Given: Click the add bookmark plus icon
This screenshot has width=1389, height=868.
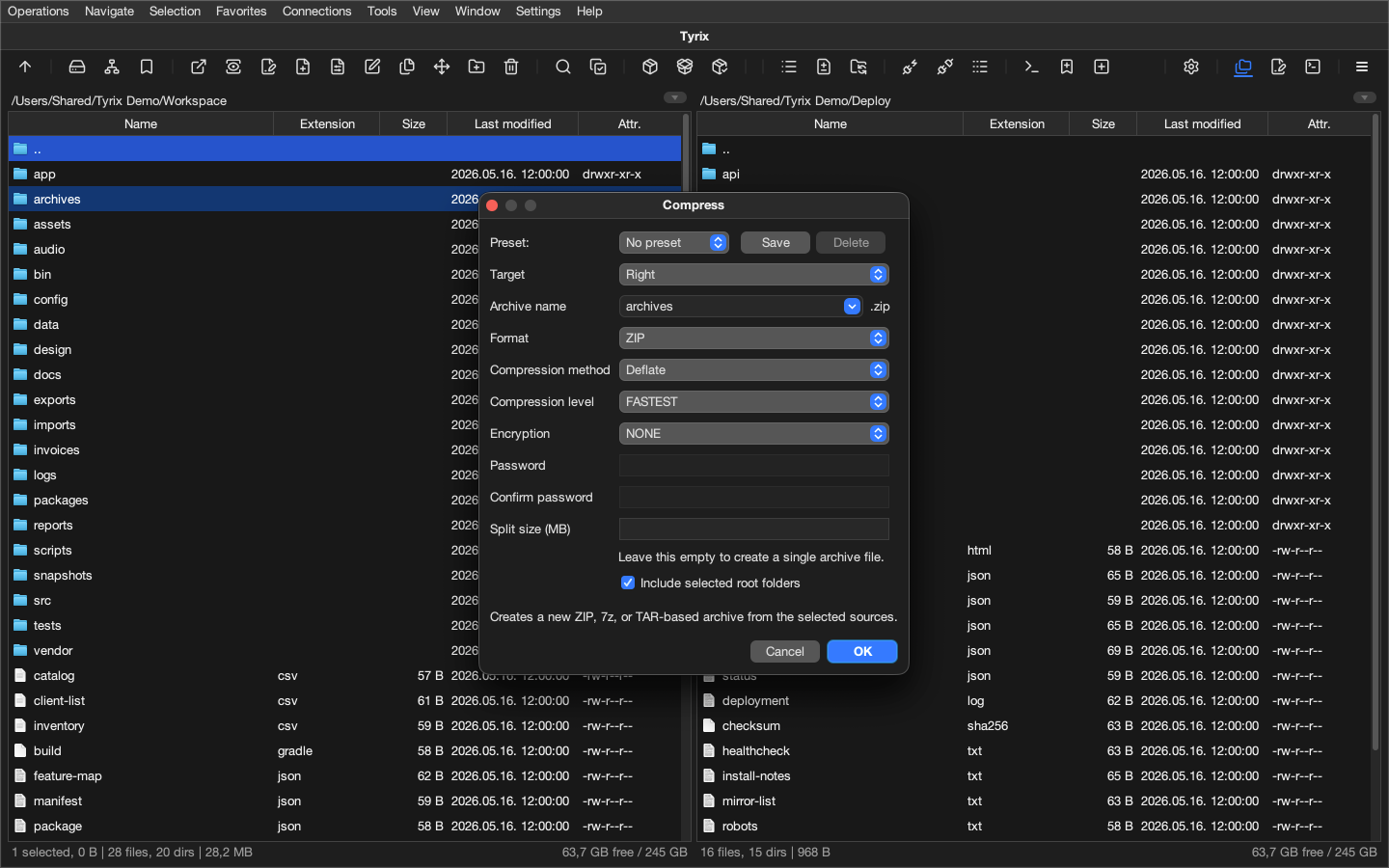Looking at the screenshot, I should pos(1067,67).
